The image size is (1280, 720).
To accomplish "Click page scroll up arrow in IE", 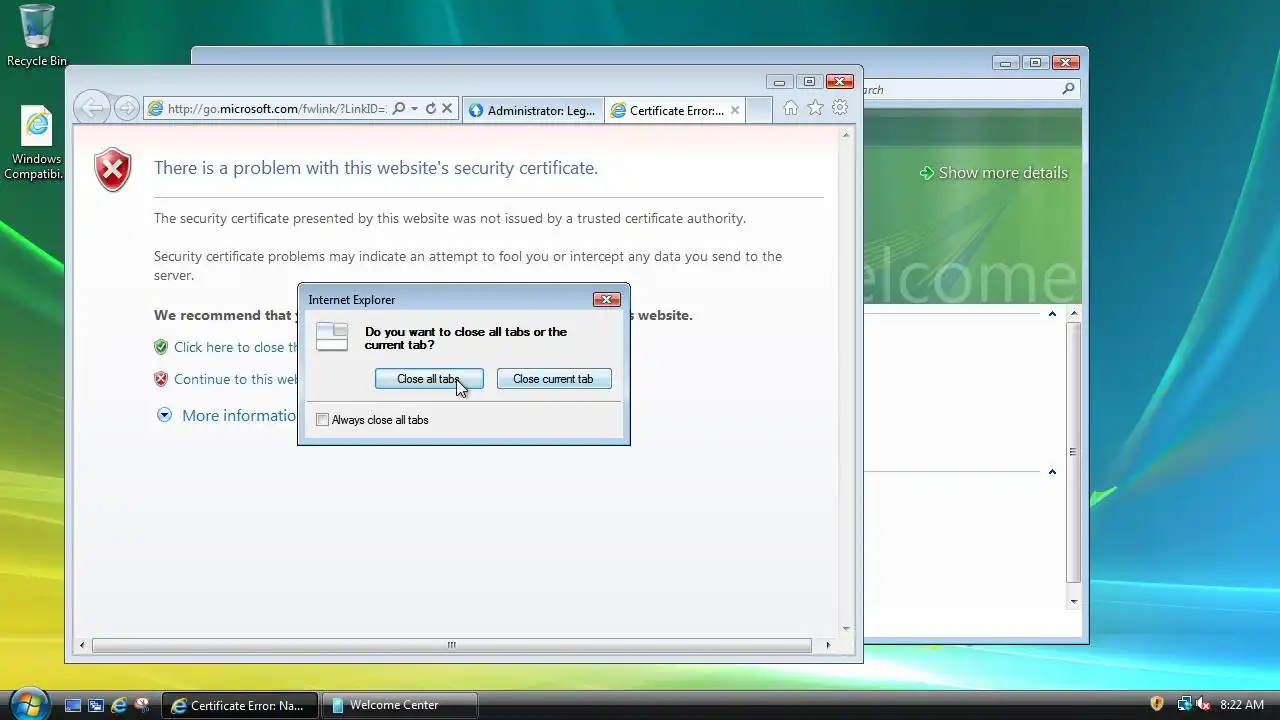I will [x=846, y=134].
